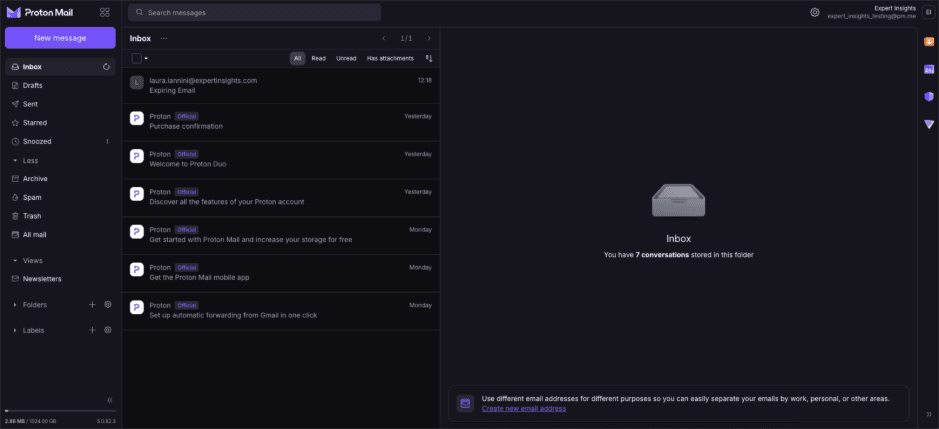Image resolution: width=939 pixels, height=429 pixels.
Task: Open the Contacts side panel icon
Action: [929, 41]
